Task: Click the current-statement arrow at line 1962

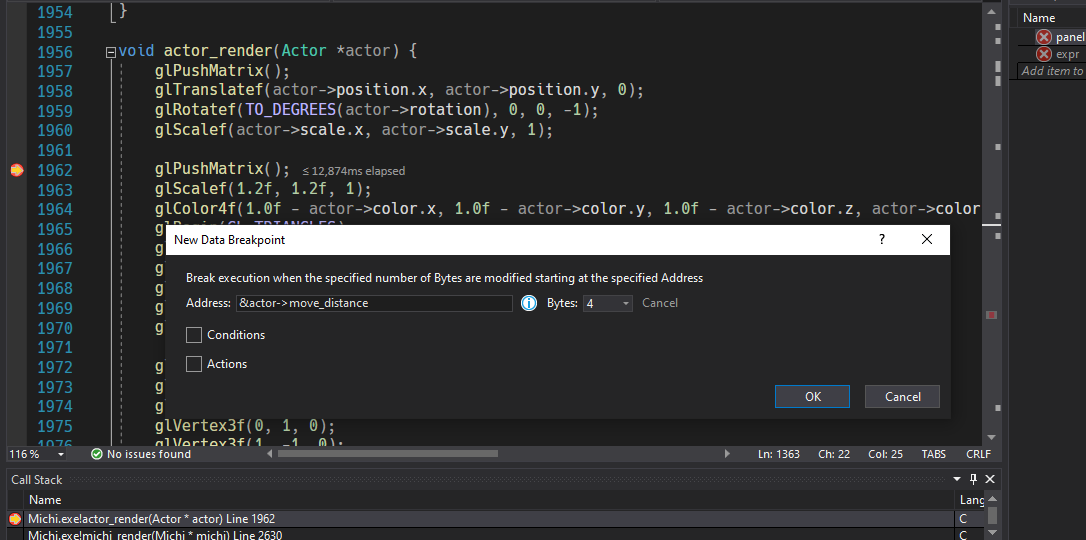Action: [17, 170]
